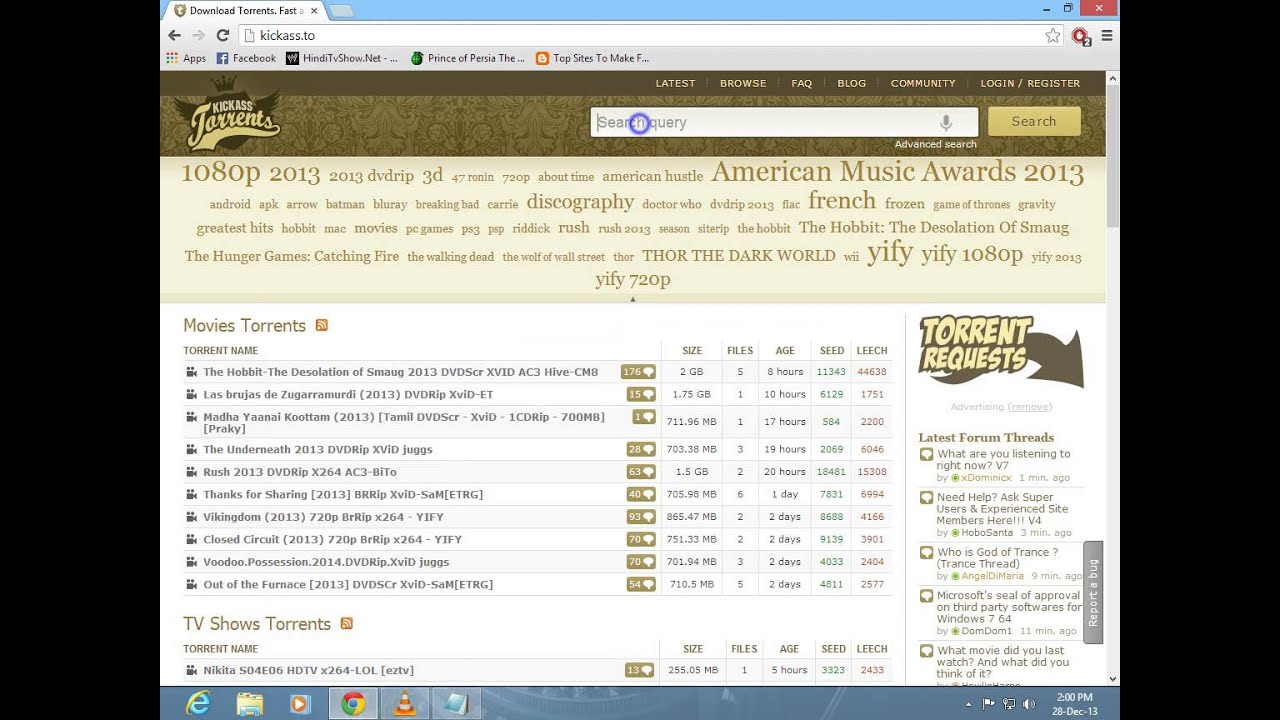Click the remove advertising link

tap(1030, 407)
